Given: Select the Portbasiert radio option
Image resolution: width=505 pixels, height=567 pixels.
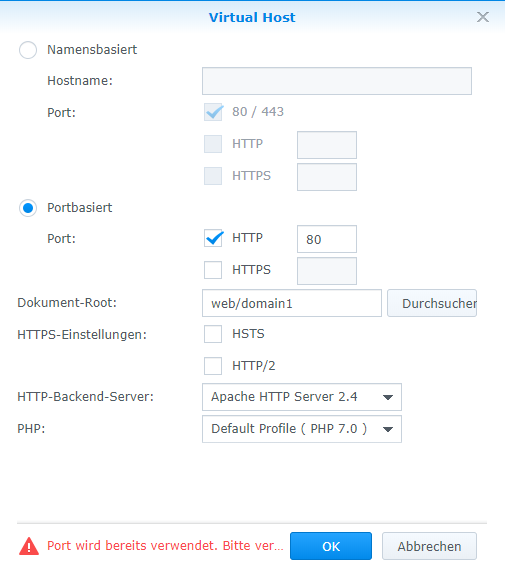Looking at the screenshot, I should tap(28, 208).
